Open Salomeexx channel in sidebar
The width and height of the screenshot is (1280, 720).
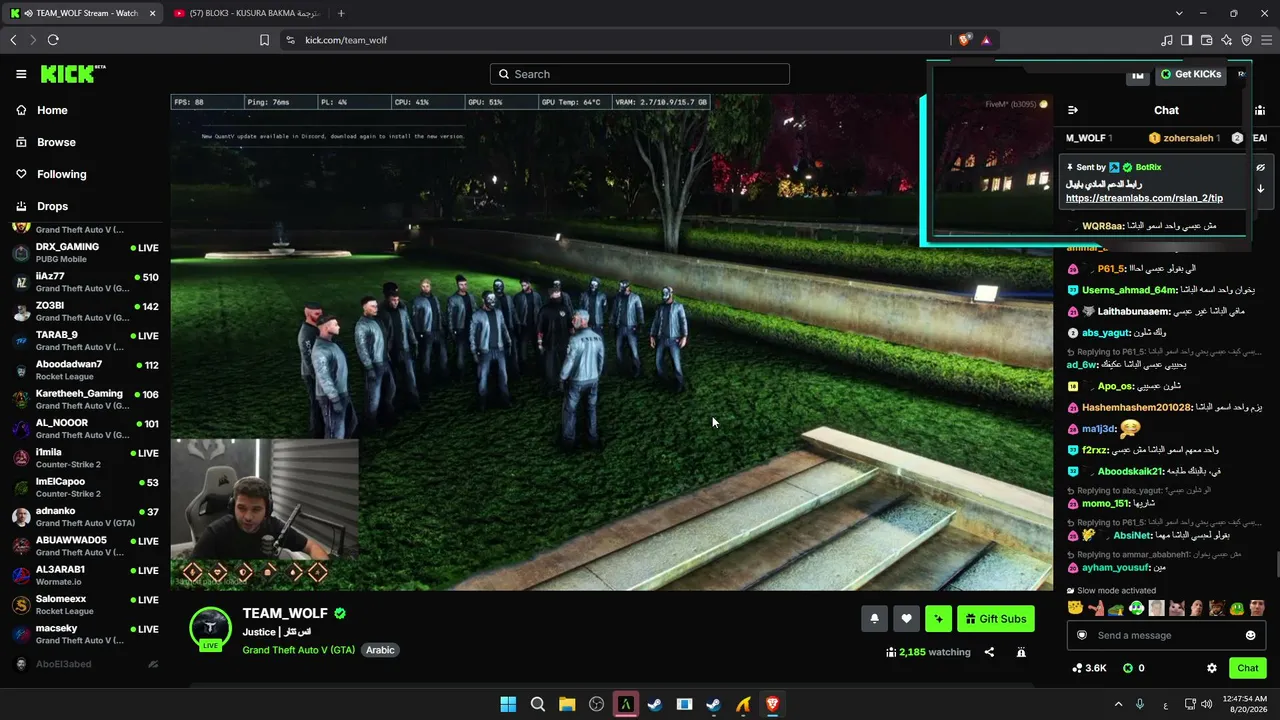click(x=85, y=604)
